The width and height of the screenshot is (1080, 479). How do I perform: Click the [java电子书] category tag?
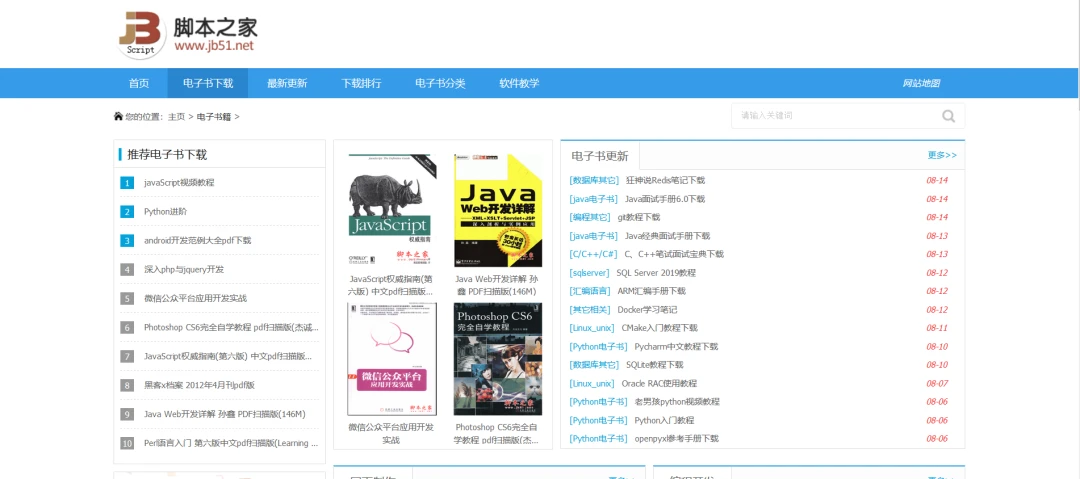(x=593, y=199)
